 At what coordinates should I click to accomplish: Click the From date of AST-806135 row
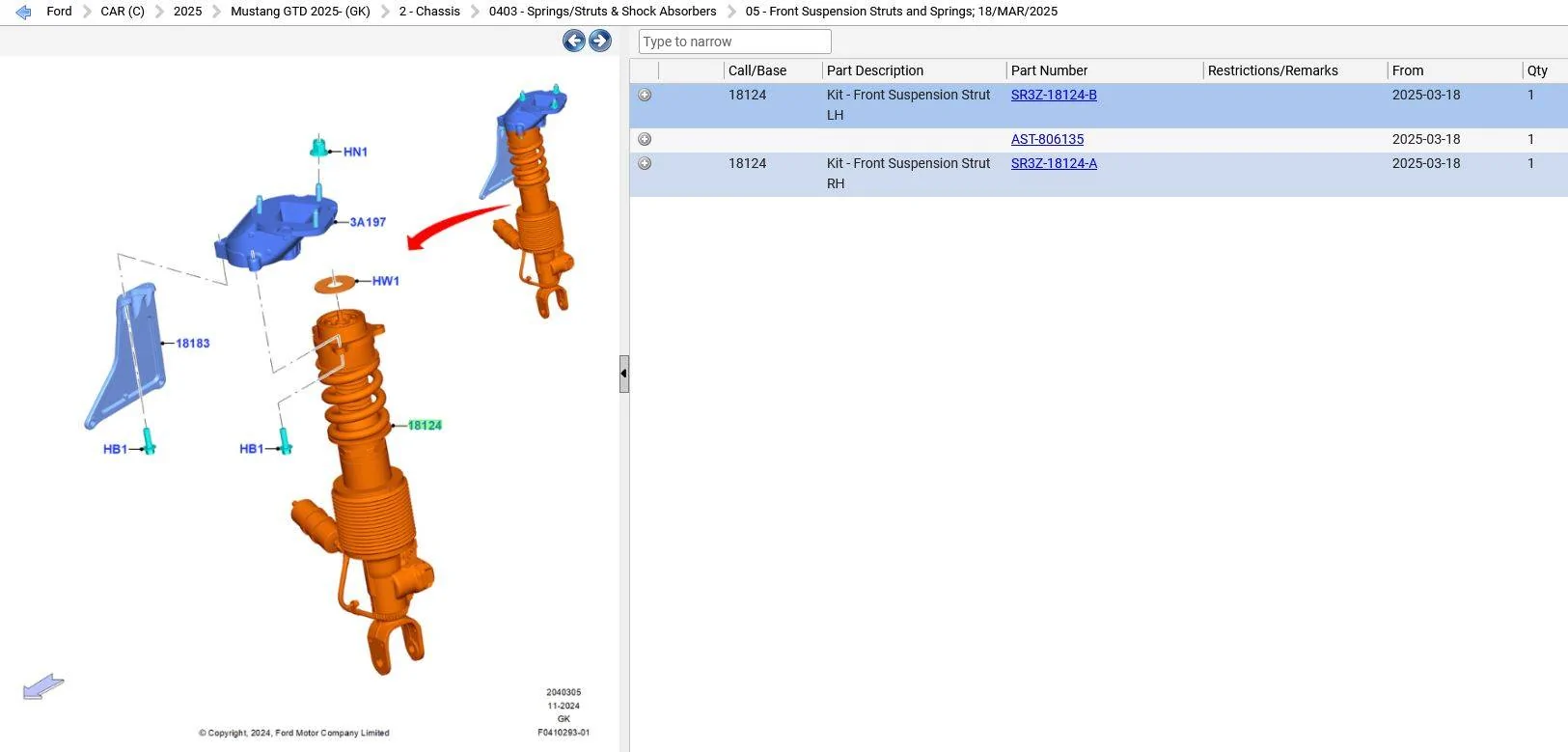1425,139
